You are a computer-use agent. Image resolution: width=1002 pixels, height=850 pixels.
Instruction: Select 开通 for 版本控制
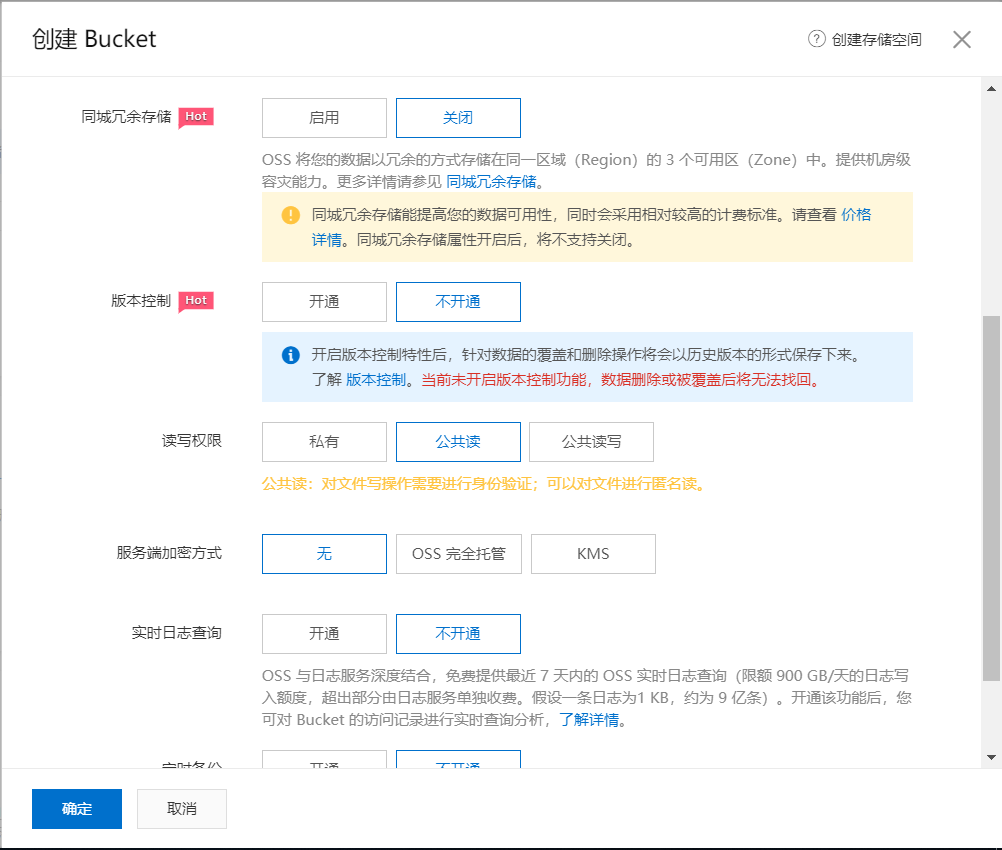pyautogui.click(x=324, y=302)
